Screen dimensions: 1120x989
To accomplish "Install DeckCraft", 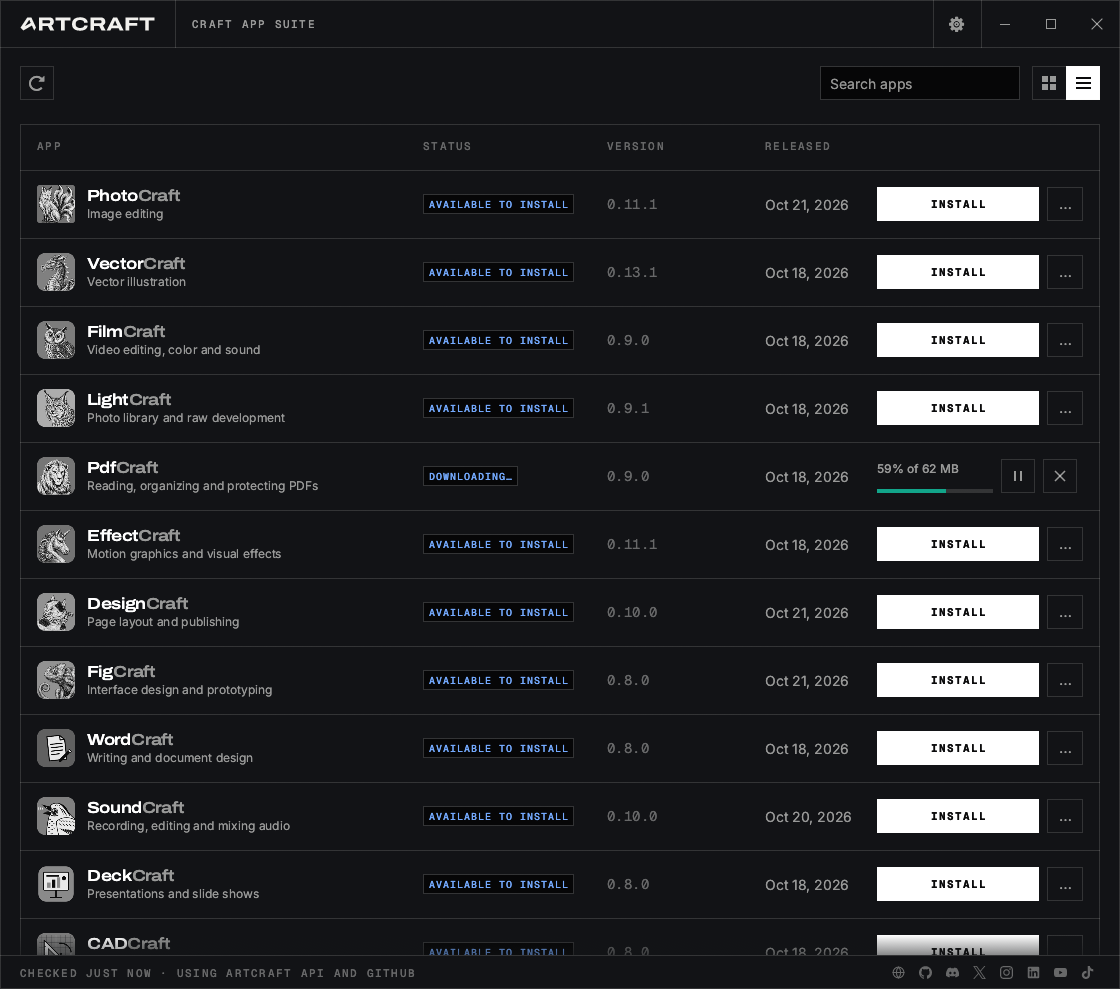I will coord(957,884).
